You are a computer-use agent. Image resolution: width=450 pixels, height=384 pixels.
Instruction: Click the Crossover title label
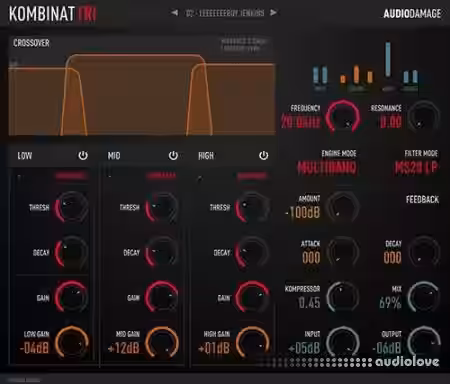click(x=31, y=43)
